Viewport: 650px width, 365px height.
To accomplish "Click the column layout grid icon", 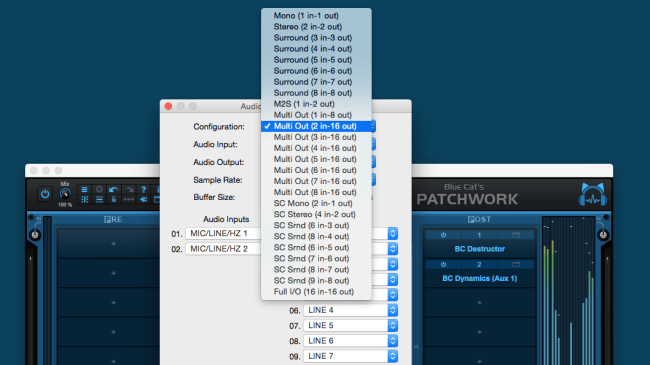I will coord(85,200).
